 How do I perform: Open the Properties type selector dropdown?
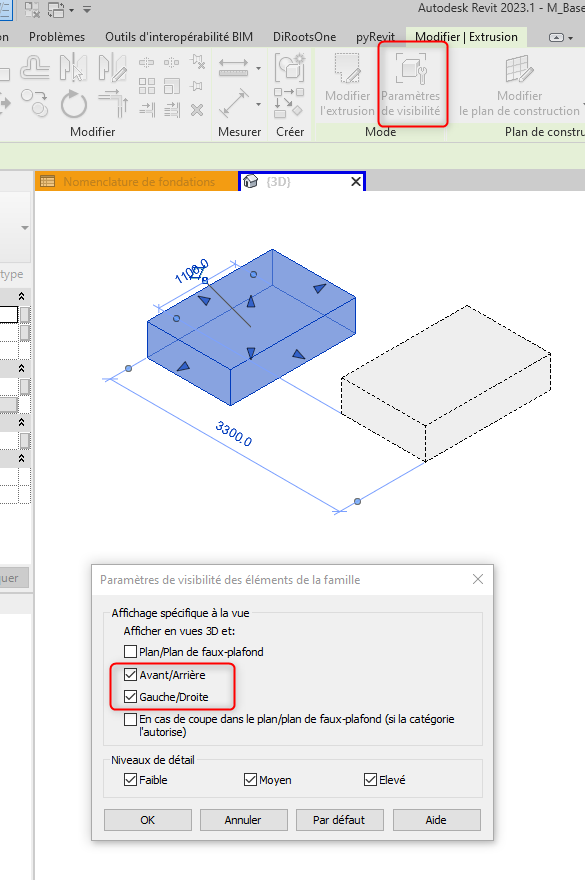[25, 228]
